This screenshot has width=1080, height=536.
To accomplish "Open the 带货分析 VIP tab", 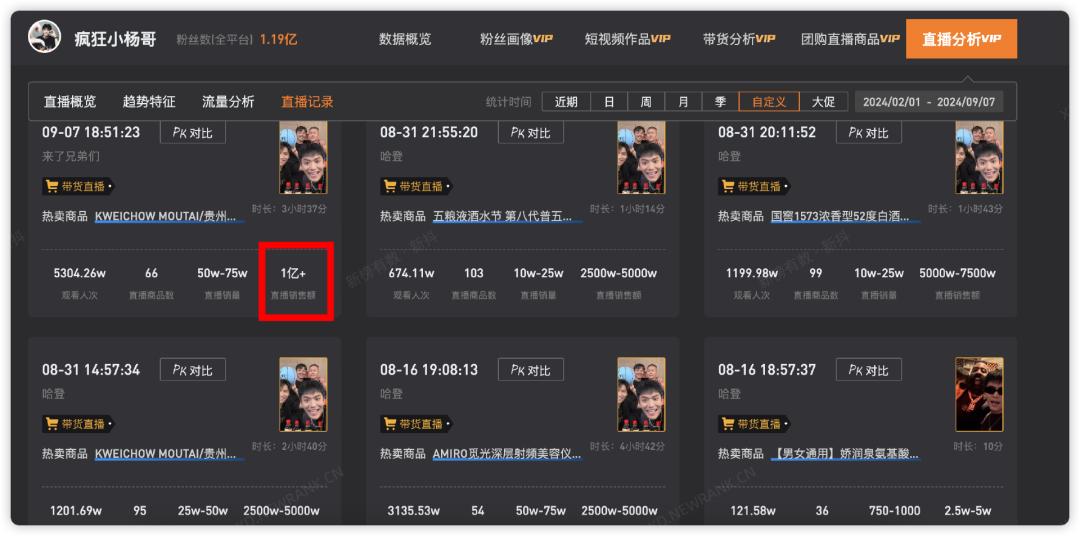I will [x=739, y=39].
